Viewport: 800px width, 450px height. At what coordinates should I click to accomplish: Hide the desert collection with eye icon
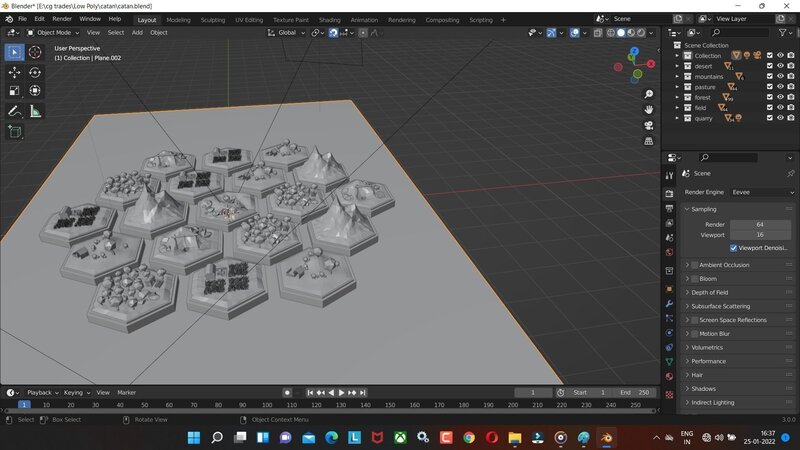tap(780, 66)
